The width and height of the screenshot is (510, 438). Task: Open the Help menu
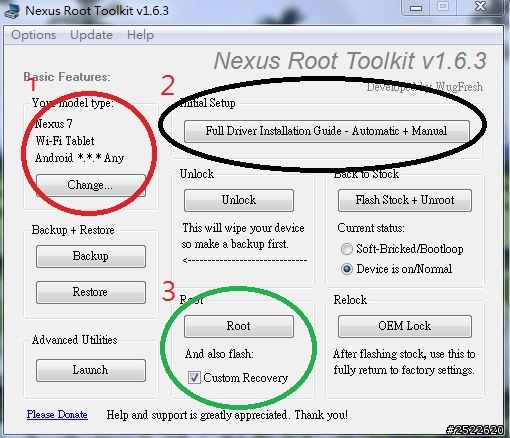point(140,35)
